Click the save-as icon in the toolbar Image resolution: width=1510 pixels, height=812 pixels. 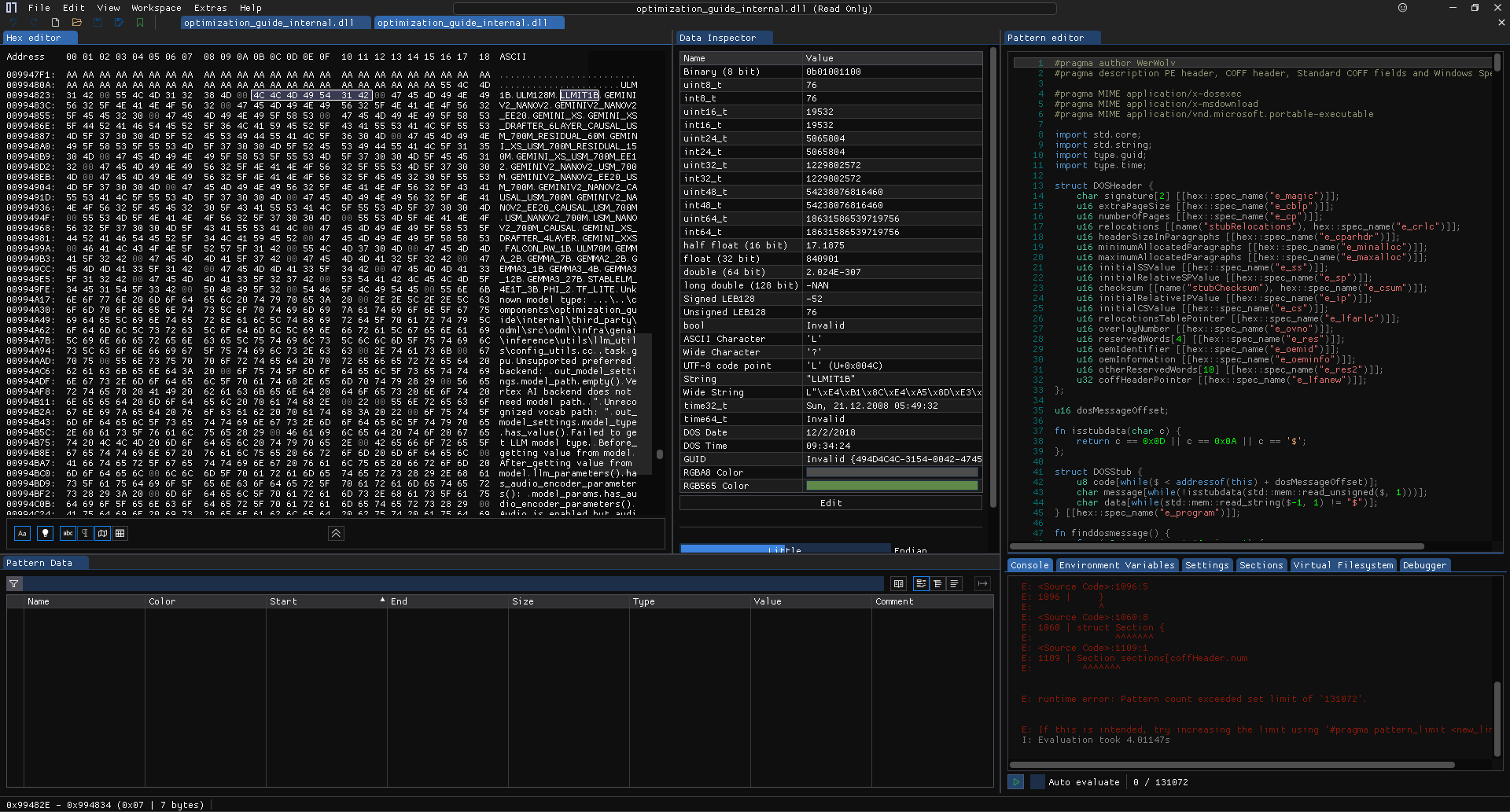[119, 23]
